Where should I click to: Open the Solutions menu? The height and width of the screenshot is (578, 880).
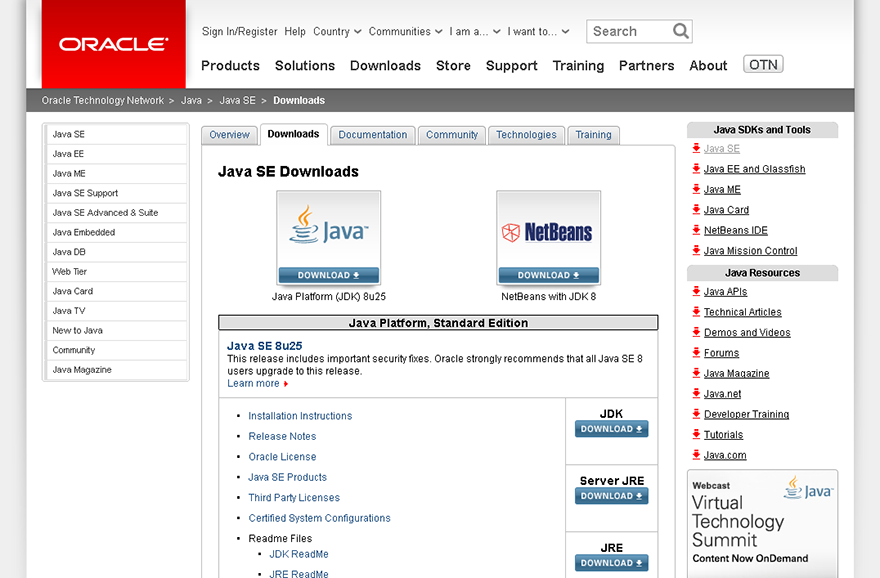pyautogui.click(x=305, y=66)
